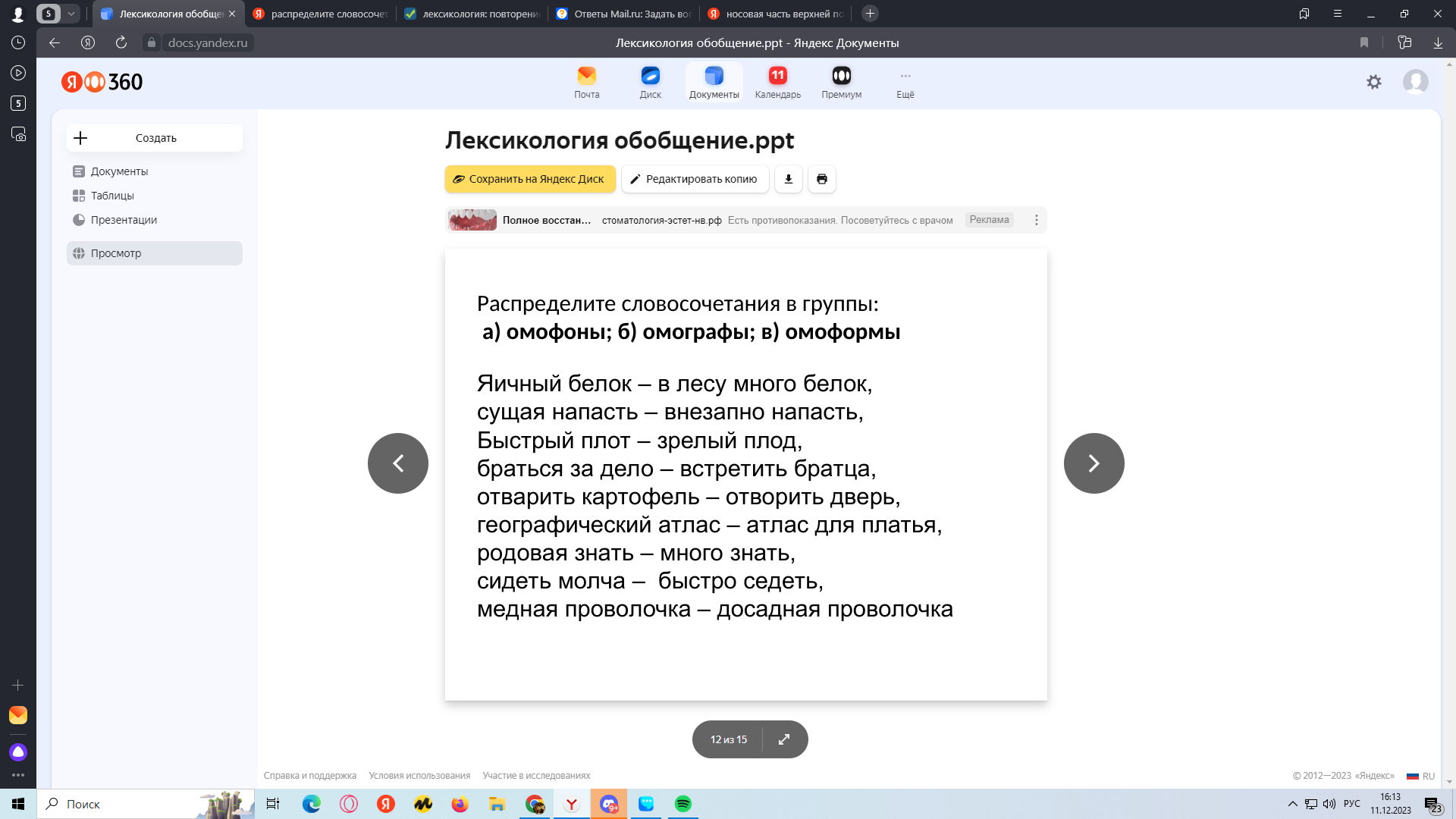
Task: Go to the previous slide
Action: click(x=397, y=463)
